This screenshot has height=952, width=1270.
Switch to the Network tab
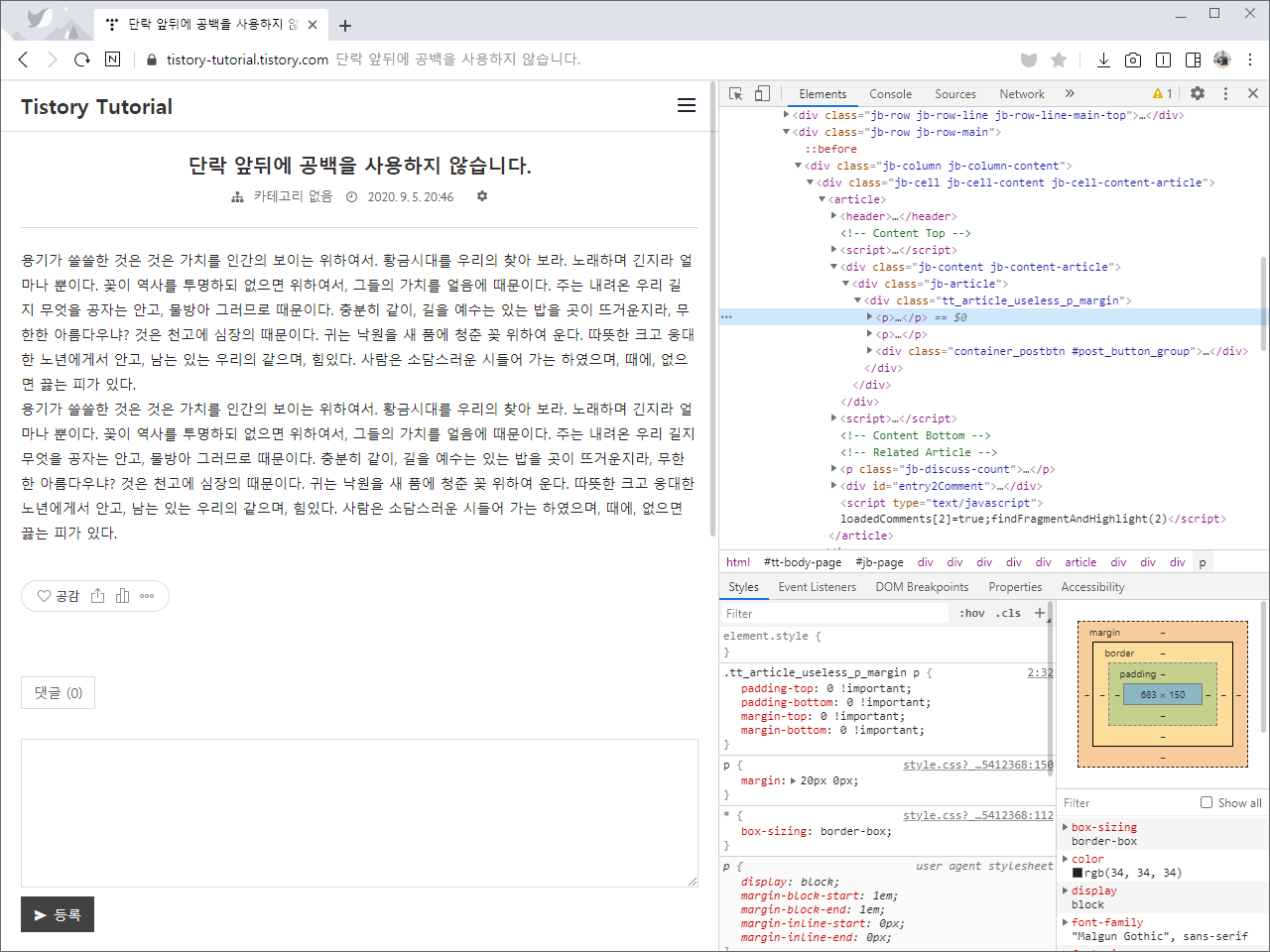pyautogui.click(x=1022, y=93)
